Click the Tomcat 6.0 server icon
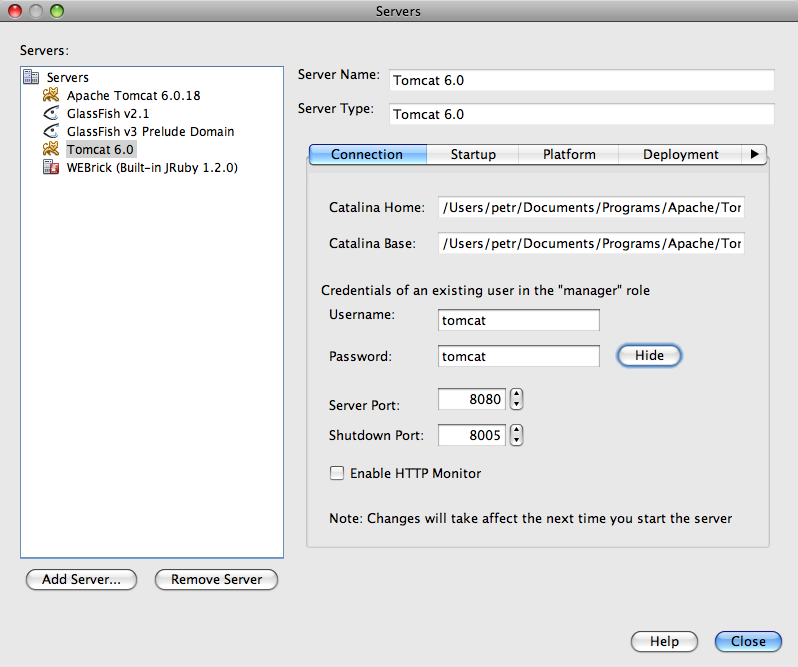Screen dimensions: 798x667 (50, 149)
